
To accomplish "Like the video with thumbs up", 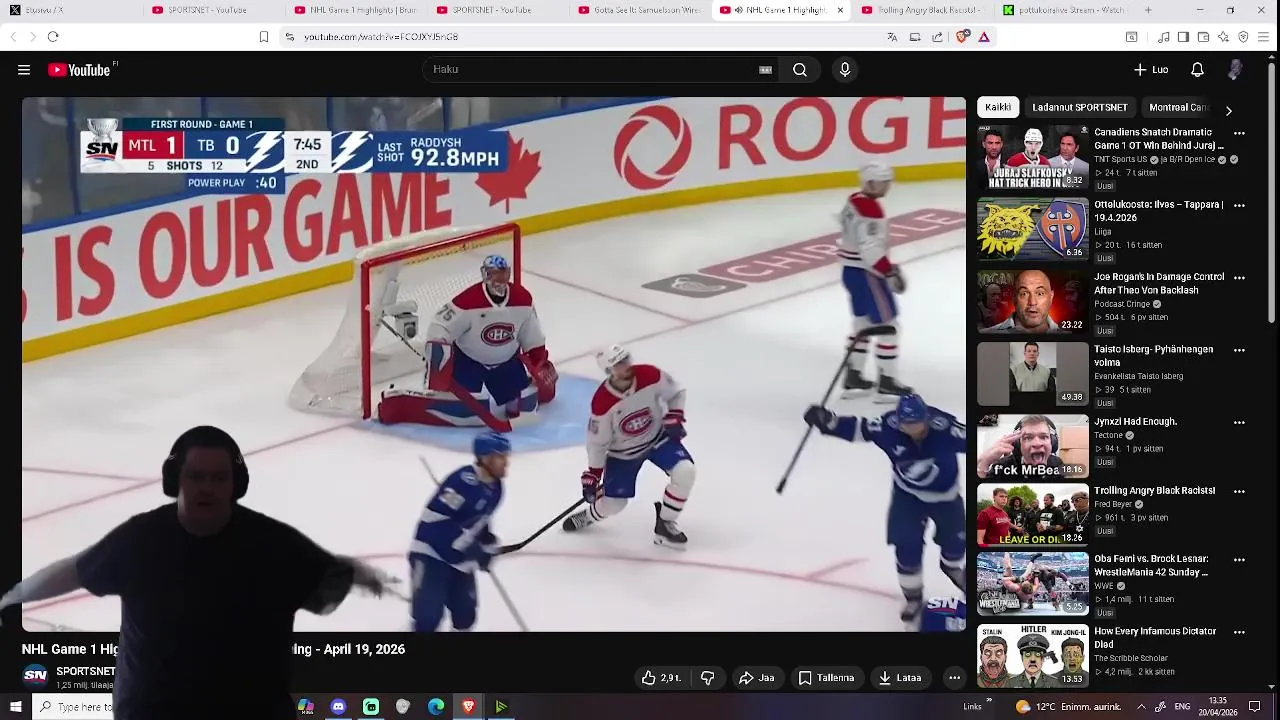I will click(660, 678).
